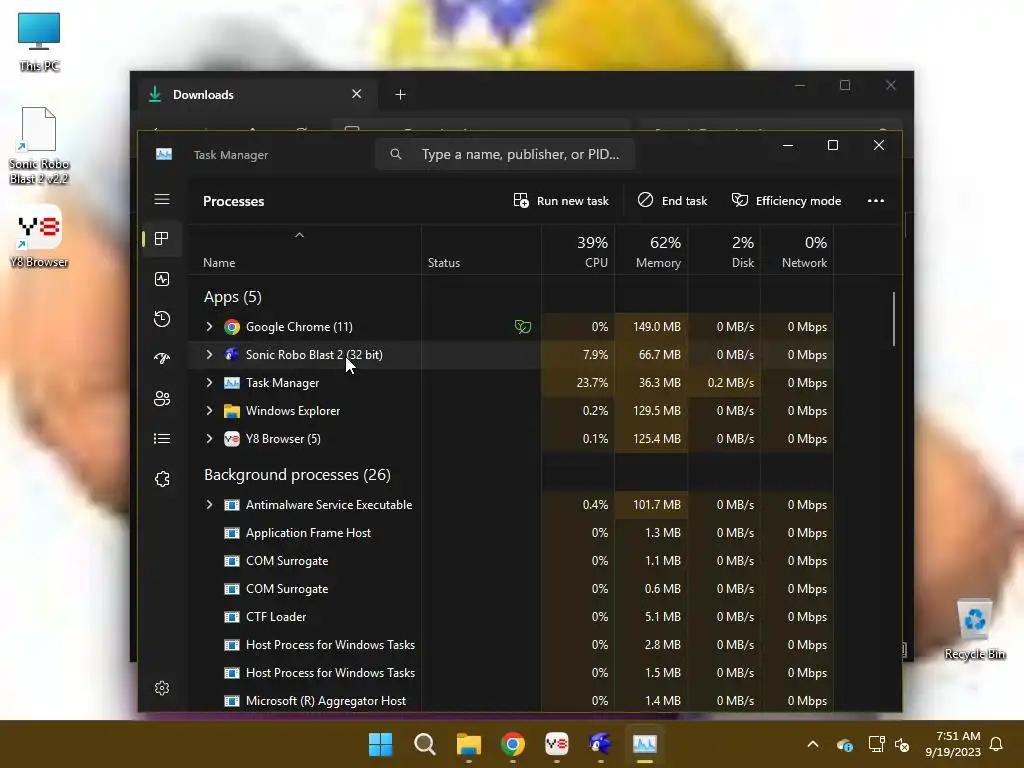Image resolution: width=1024 pixels, height=768 pixels.
Task: Open the more options ellipsis menu
Action: tap(876, 200)
